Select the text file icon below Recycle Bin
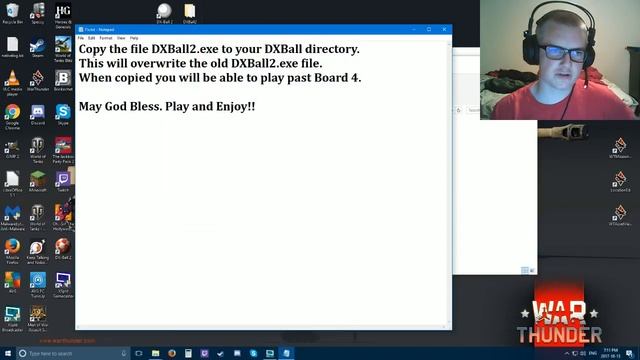This screenshot has height=360, width=640. click(x=12, y=47)
